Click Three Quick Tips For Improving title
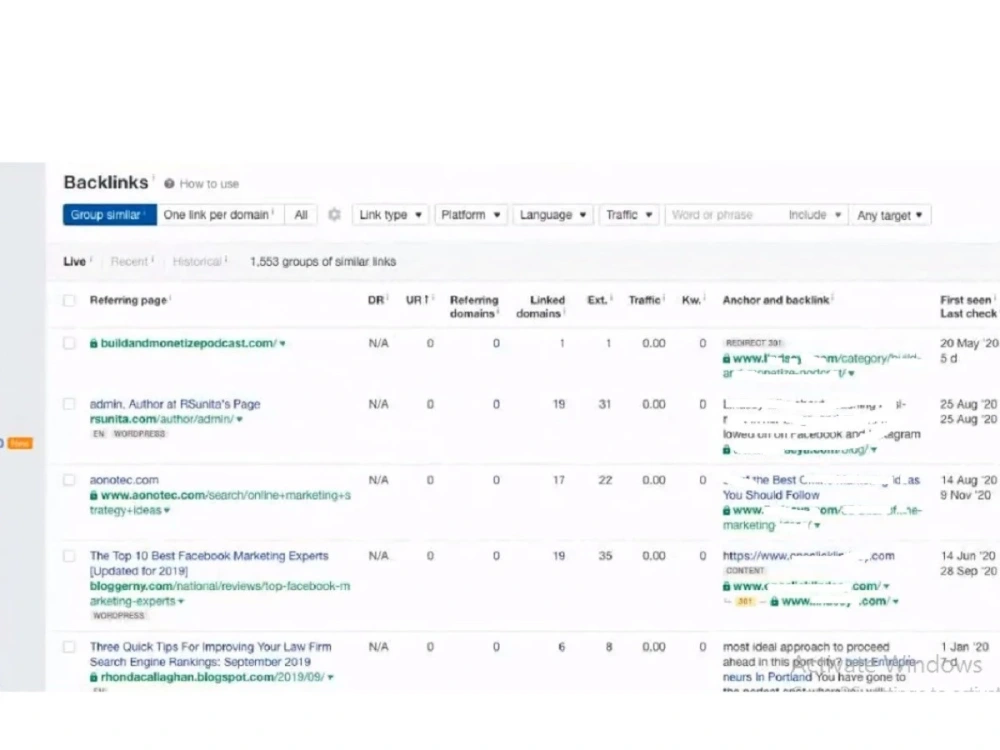The image size is (1000, 750). click(210, 654)
